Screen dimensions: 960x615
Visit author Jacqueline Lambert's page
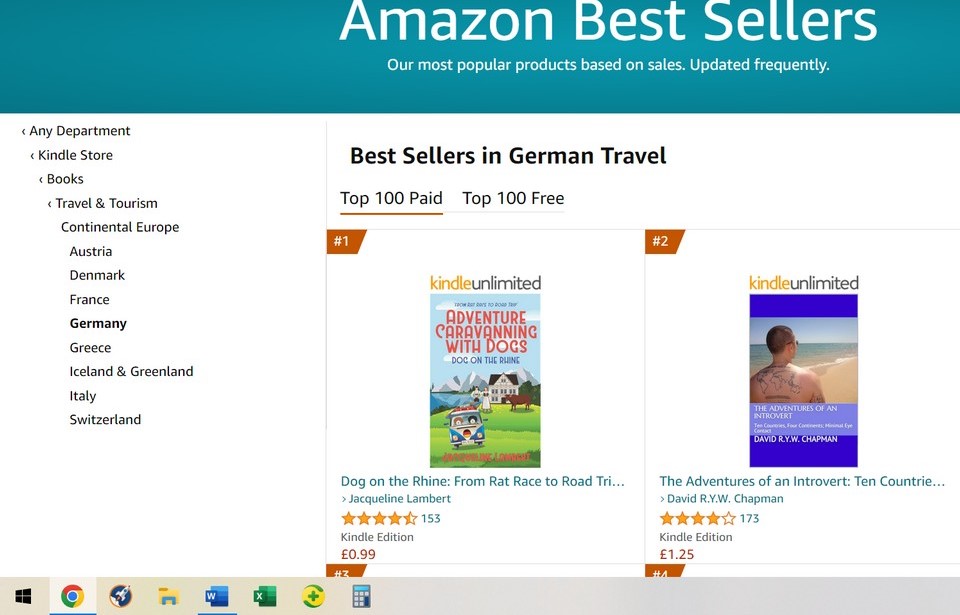(x=399, y=498)
